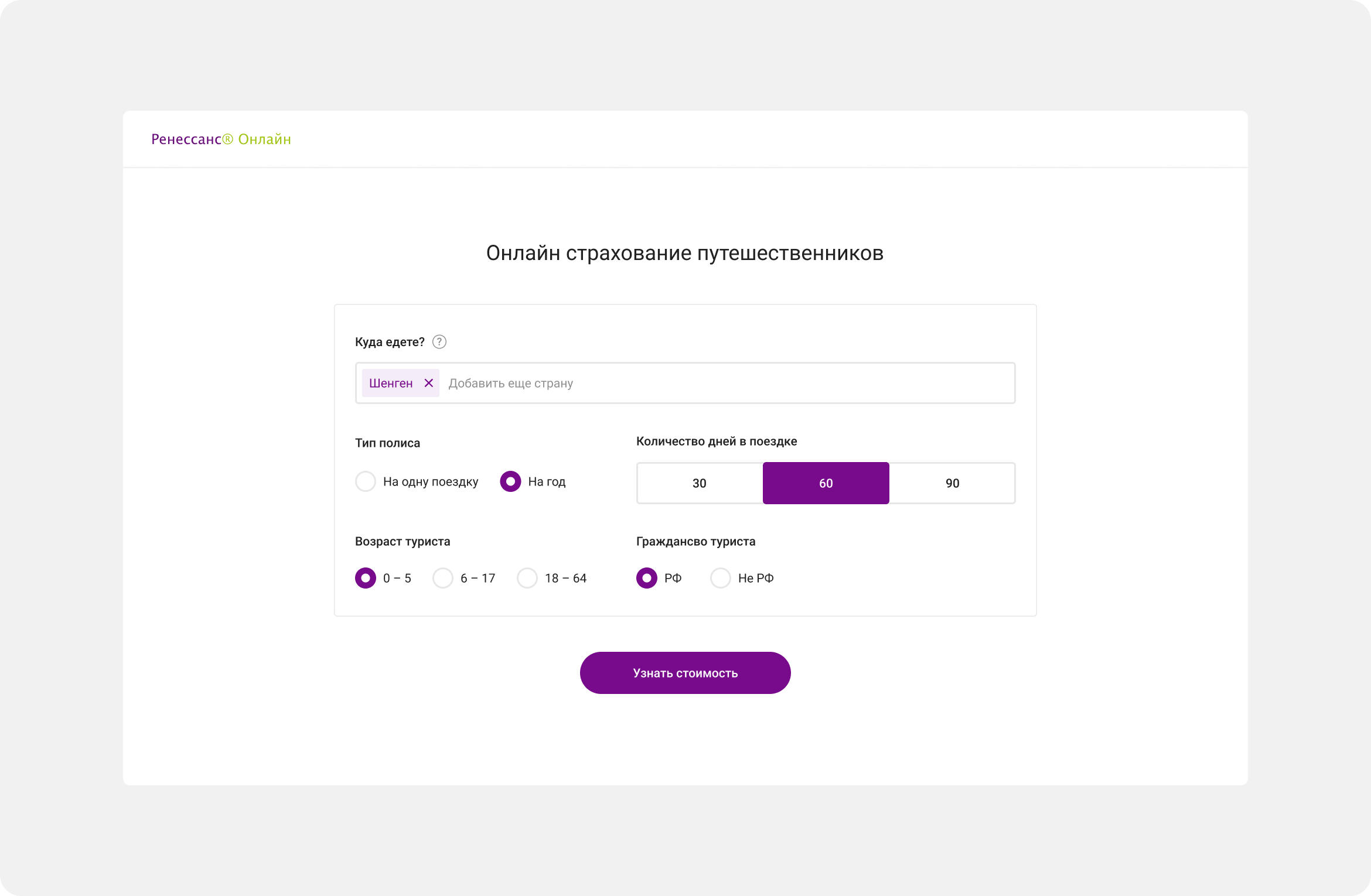Click the Узнать стоимость button
The image size is (1371, 896).
(685, 673)
